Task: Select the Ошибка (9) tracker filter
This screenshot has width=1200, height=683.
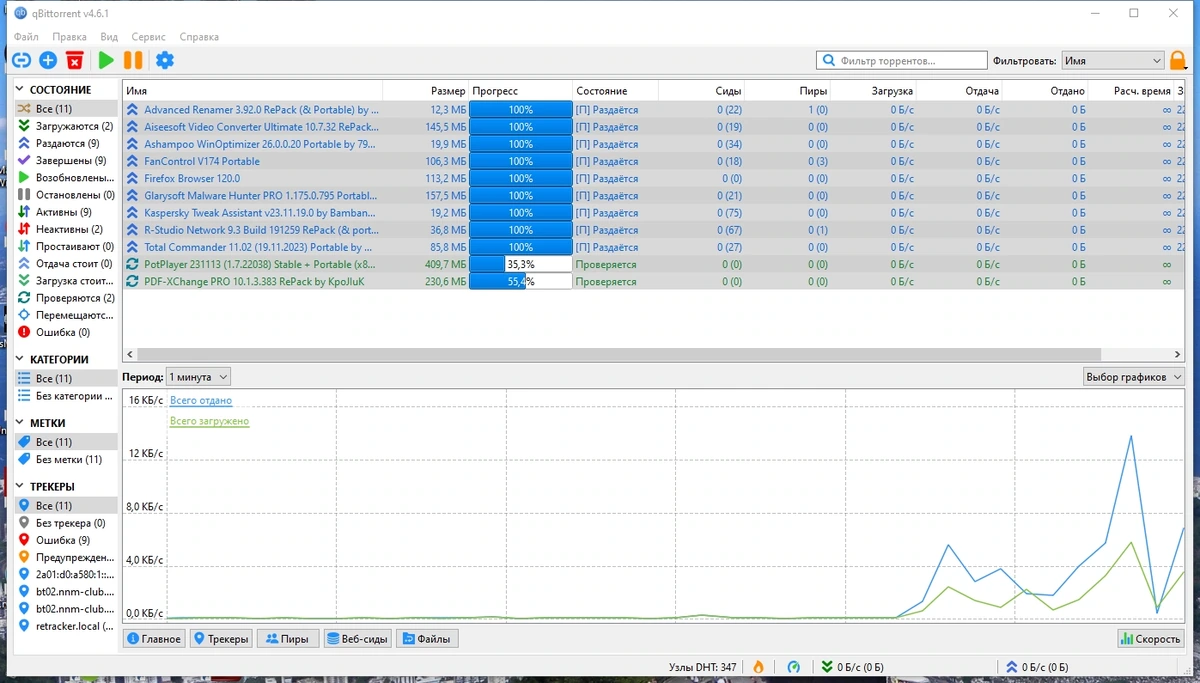Action: [66, 540]
